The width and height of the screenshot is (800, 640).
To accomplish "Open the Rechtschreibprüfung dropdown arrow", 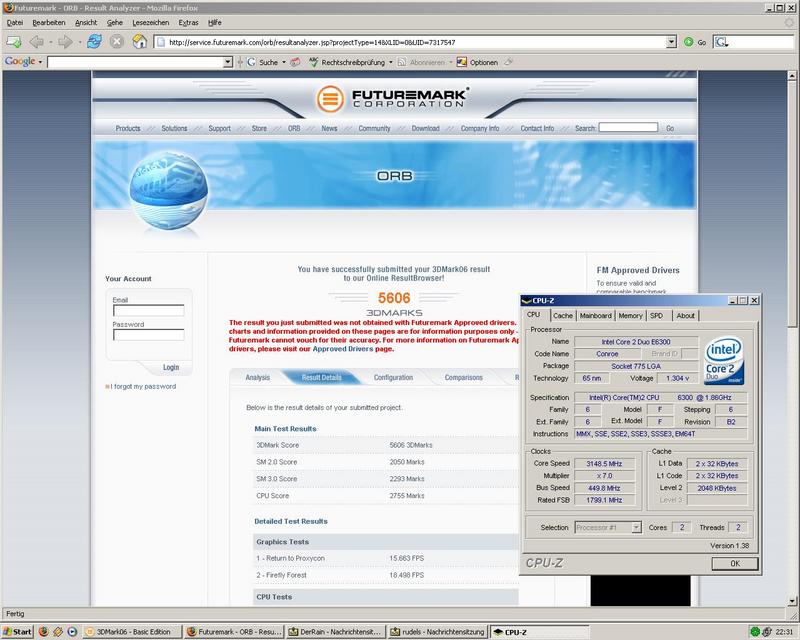I will coord(391,62).
